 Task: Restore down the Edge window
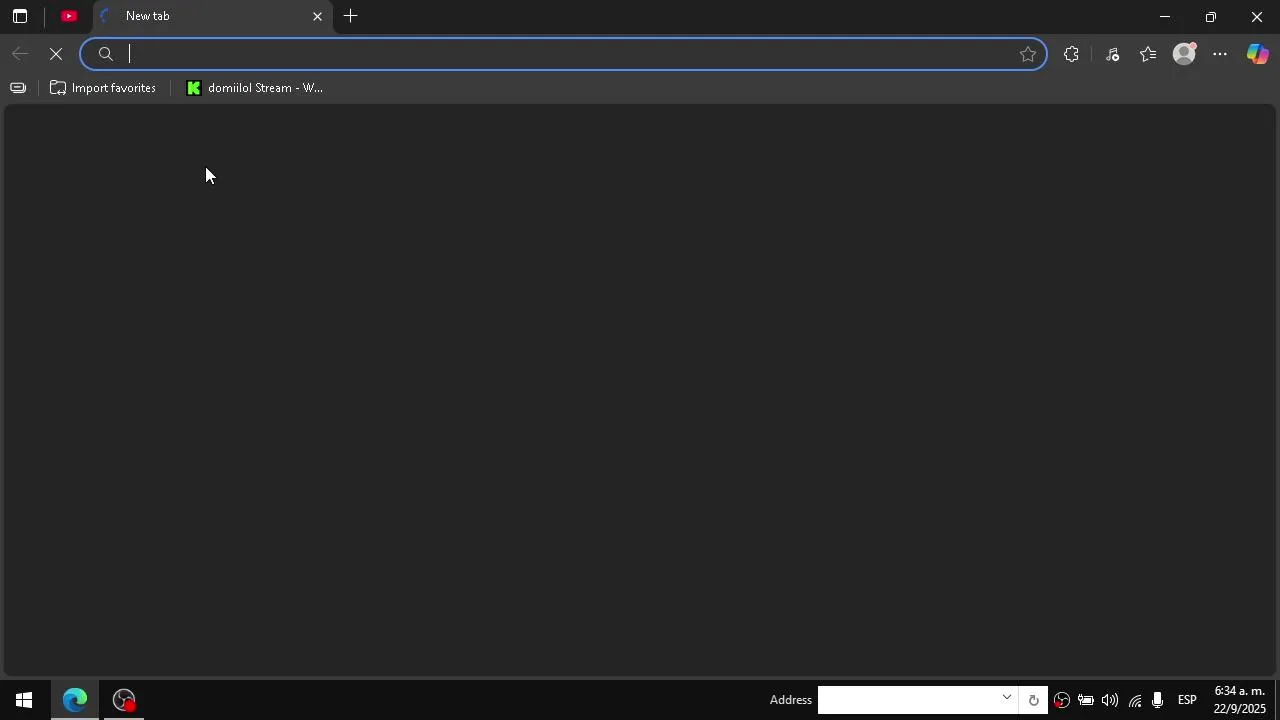tap(1210, 16)
